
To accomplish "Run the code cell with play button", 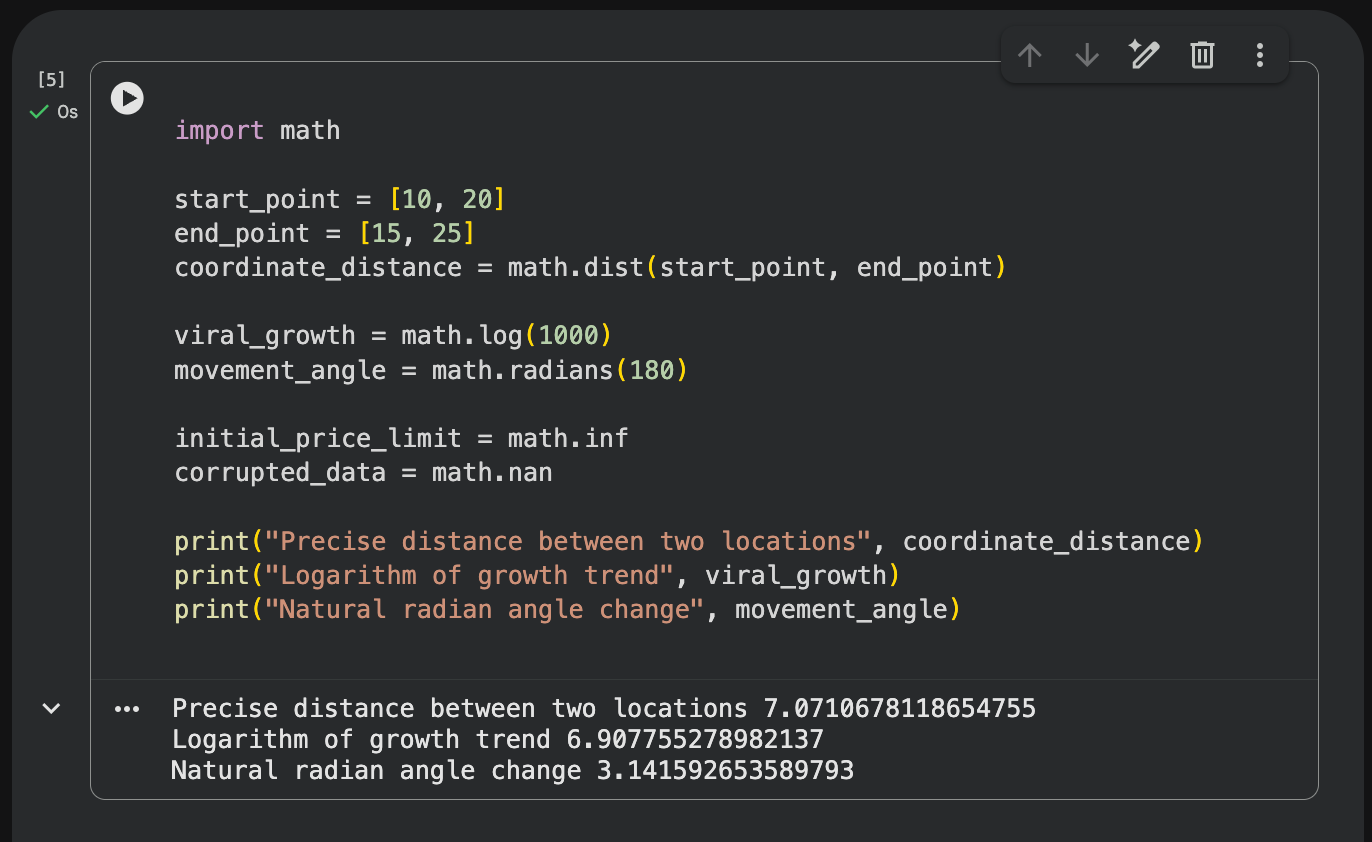I will point(127,98).
